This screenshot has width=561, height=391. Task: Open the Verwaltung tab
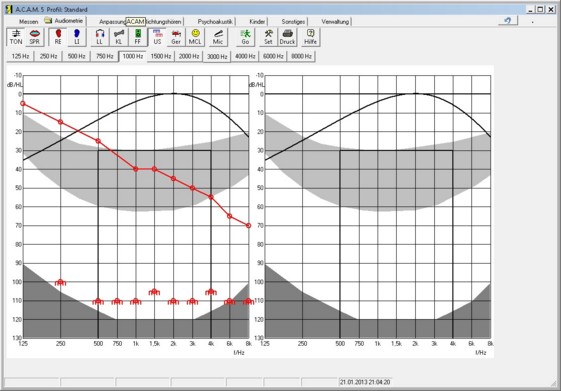point(335,21)
